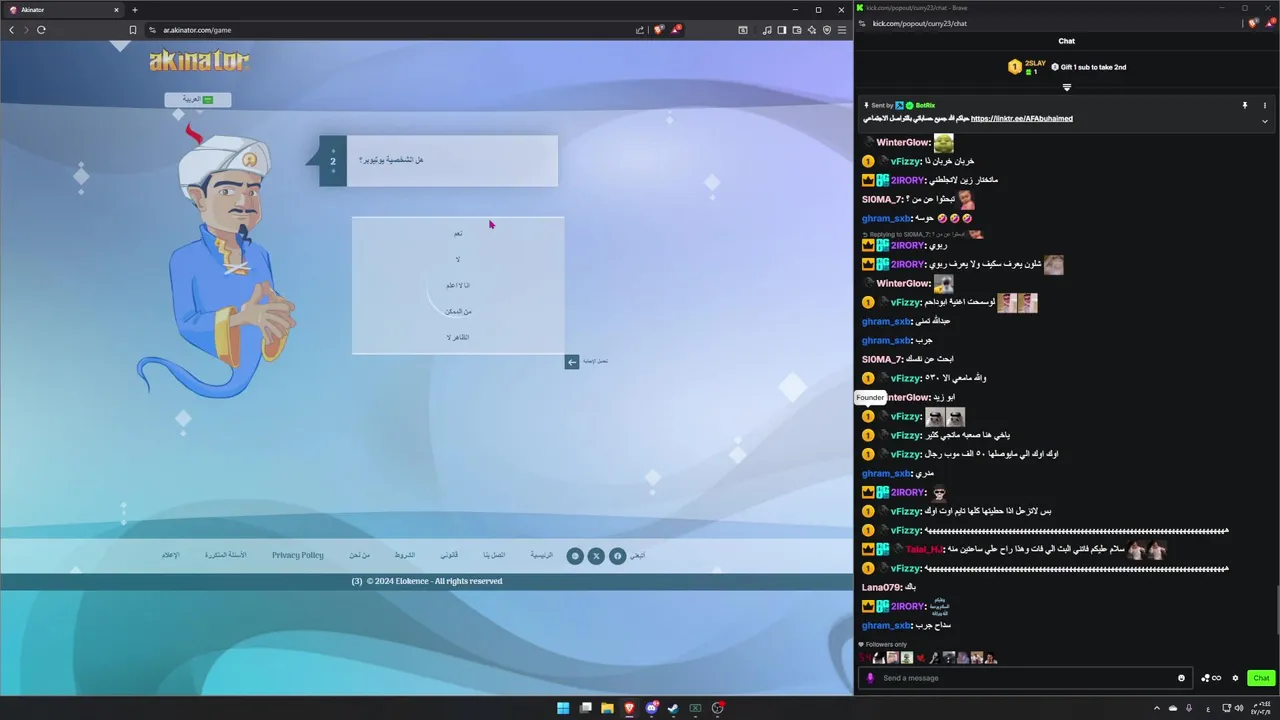This screenshot has height=720, width=1280.
Task: Open the emoji picker in chat
Action: [1181, 678]
